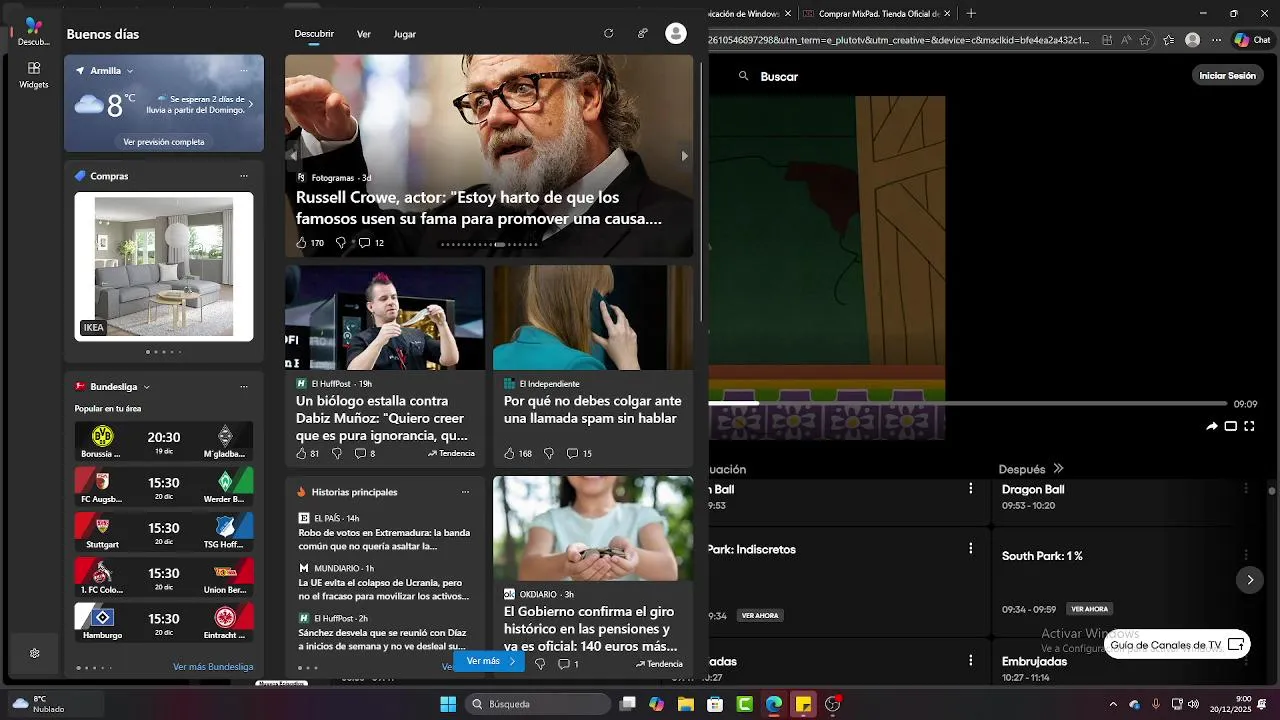Viewport: 1280px width, 720px height.
Task: Seek on Pluto TV progress bar
Action: coord(967,404)
